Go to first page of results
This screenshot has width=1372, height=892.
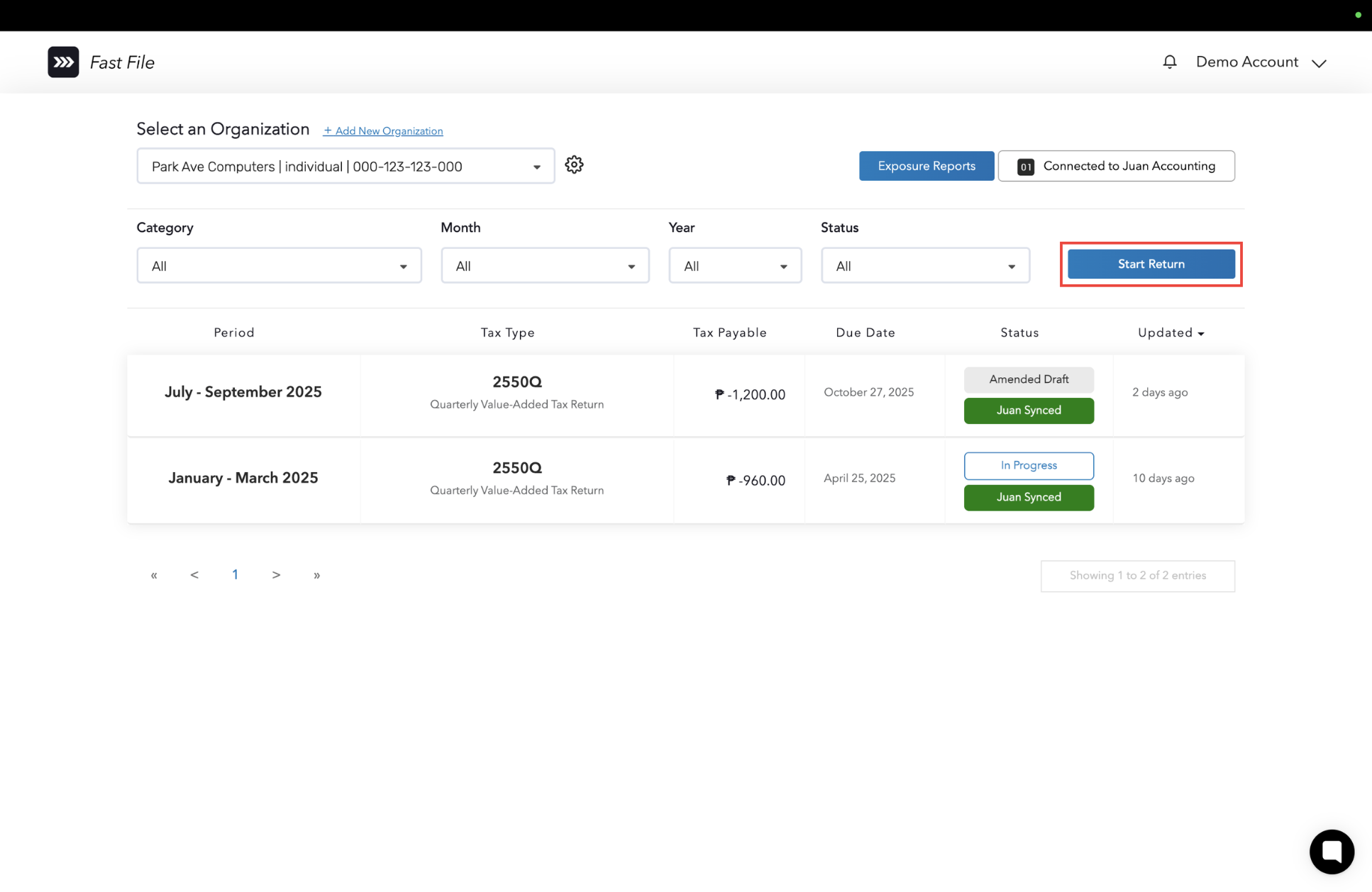click(154, 575)
